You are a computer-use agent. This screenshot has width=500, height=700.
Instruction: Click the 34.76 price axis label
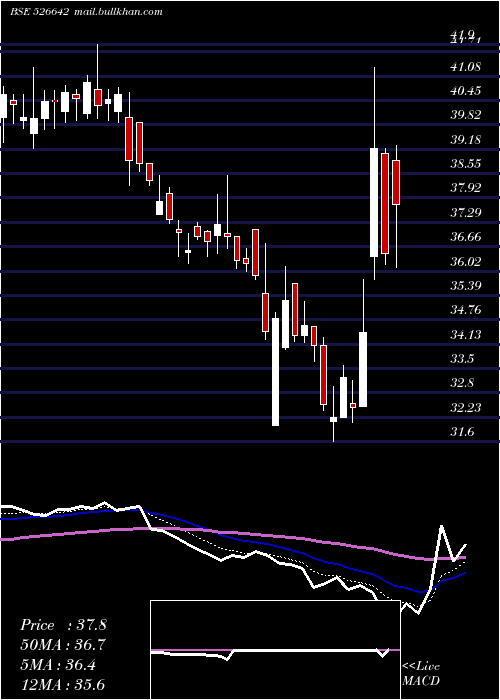pyautogui.click(x=466, y=309)
